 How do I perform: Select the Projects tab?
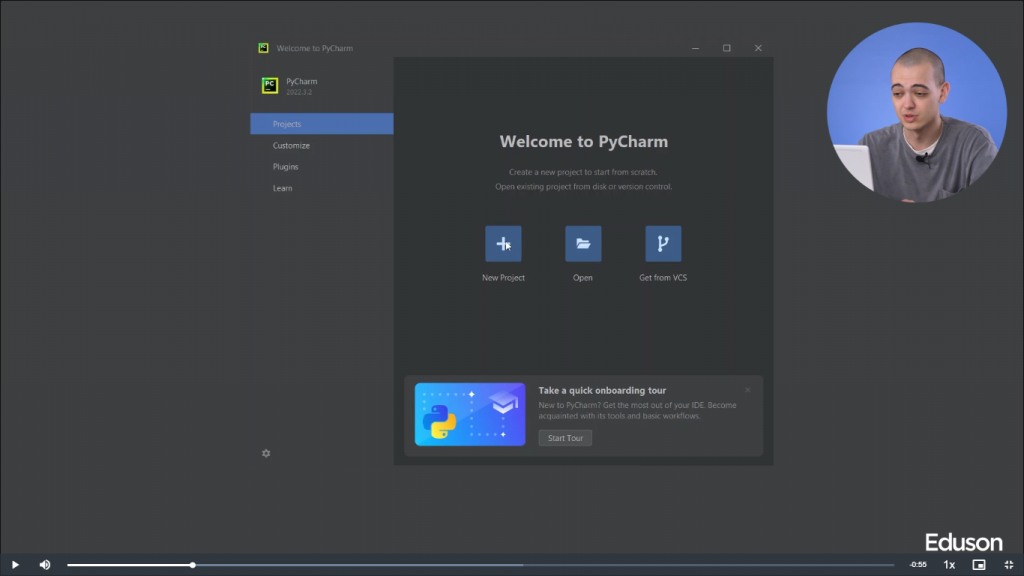pyautogui.click(x=321, y=123)
